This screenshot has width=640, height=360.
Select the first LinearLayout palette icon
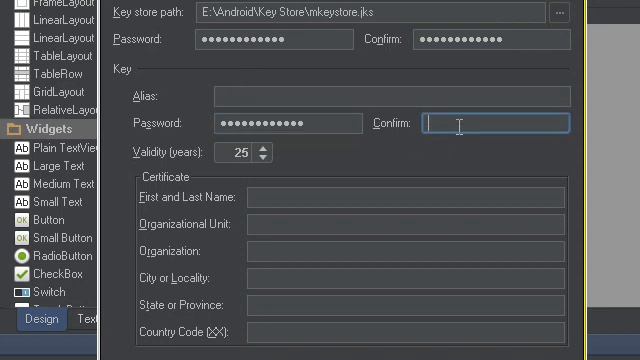point(22,20)
